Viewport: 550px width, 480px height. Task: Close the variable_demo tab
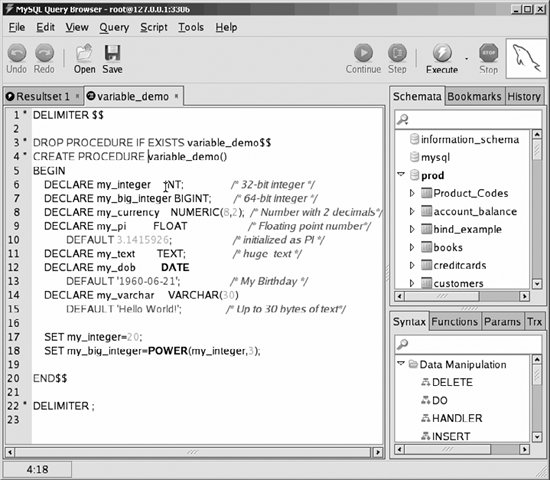click(x=176, y=96)
